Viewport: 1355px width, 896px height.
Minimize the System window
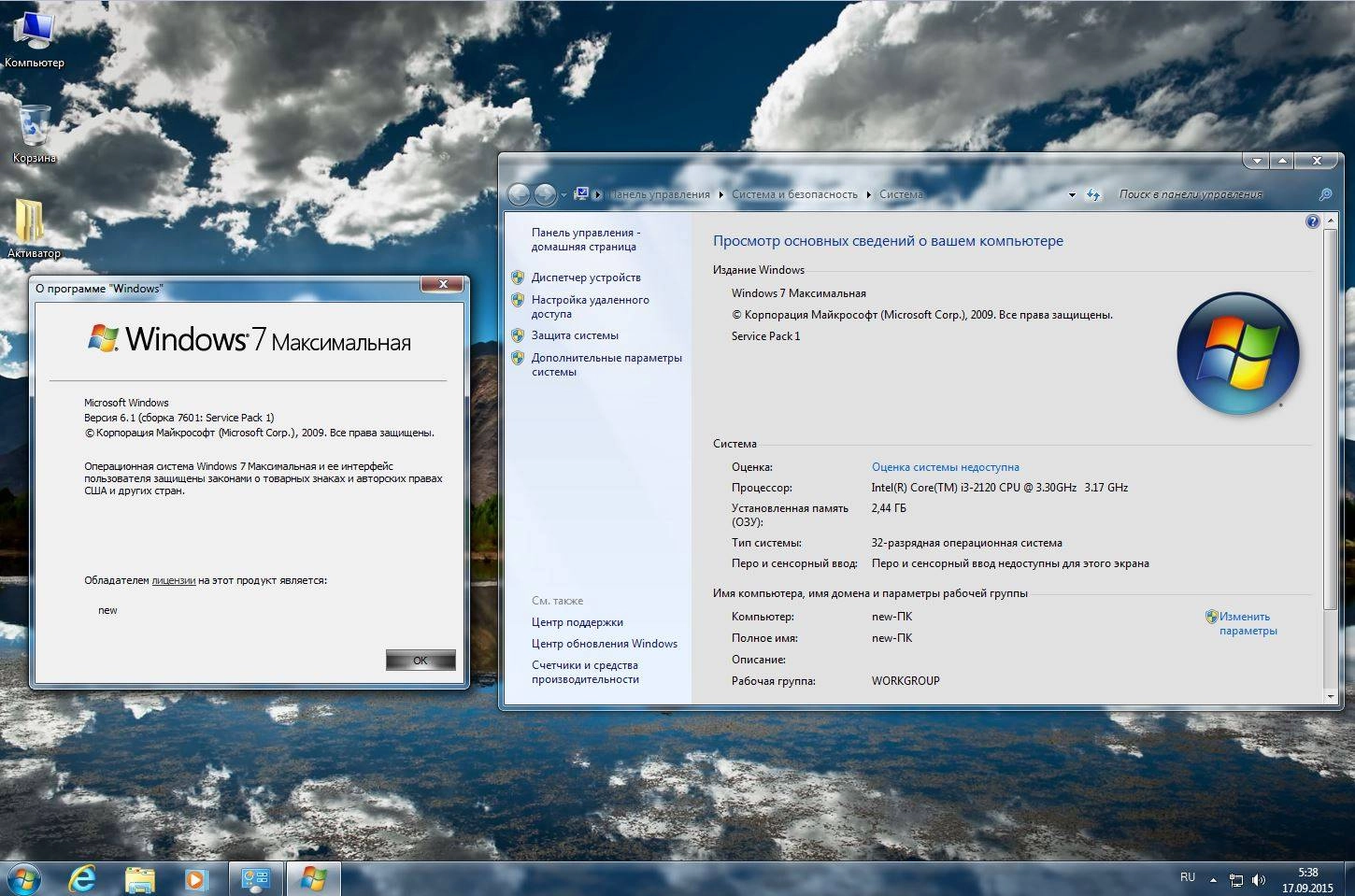(1257, 161)
